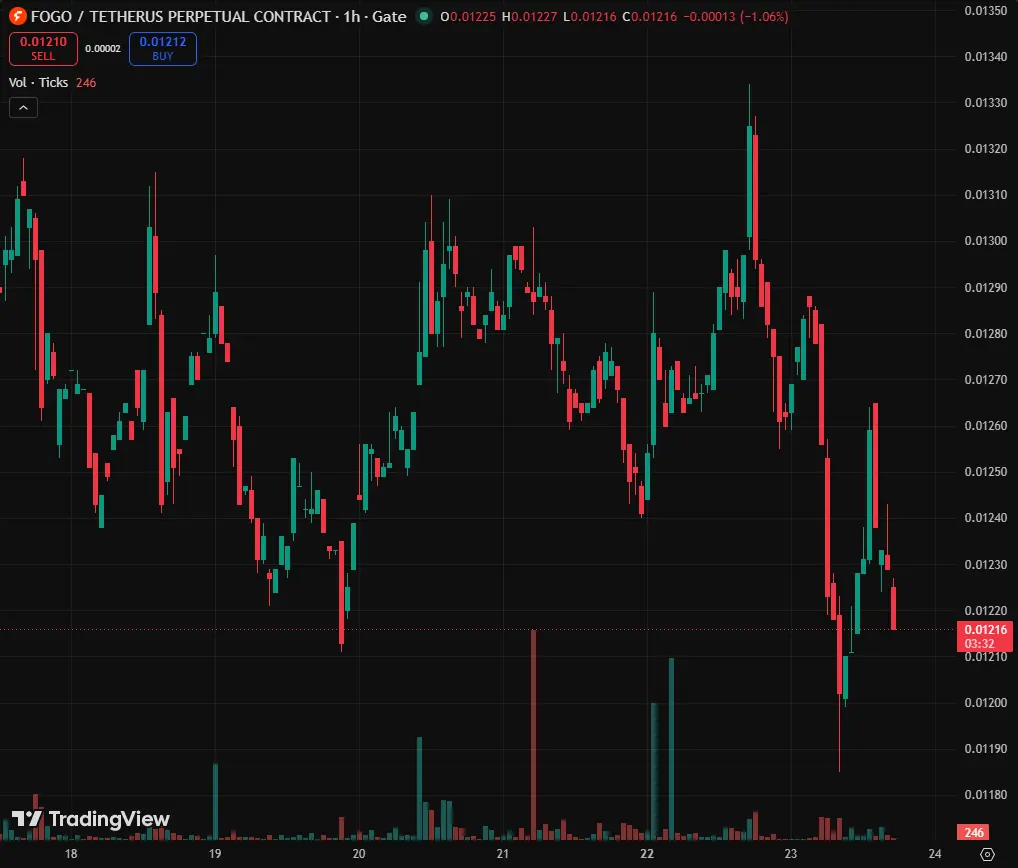Click the green market status dot
1018x868 pixels.
point(424,16)
